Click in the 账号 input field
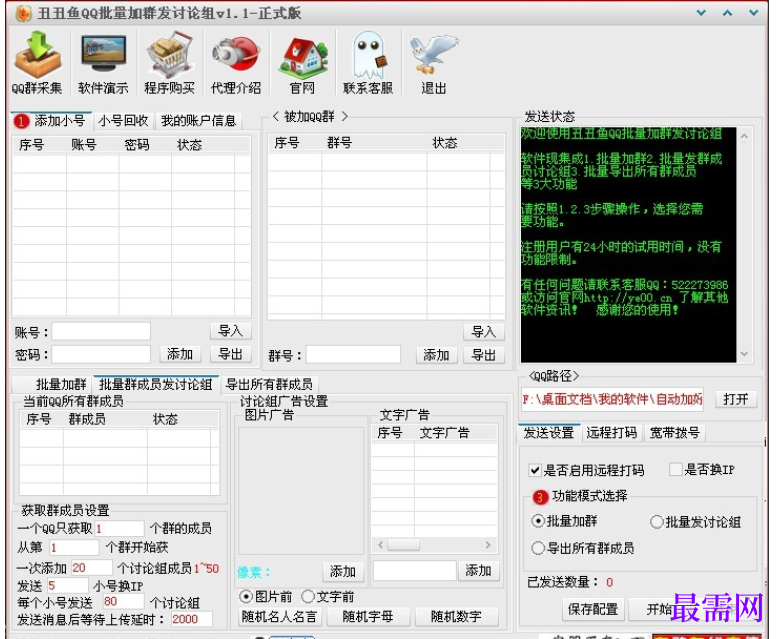Viewport: 782px width, 639px height. tap(101, 331)
